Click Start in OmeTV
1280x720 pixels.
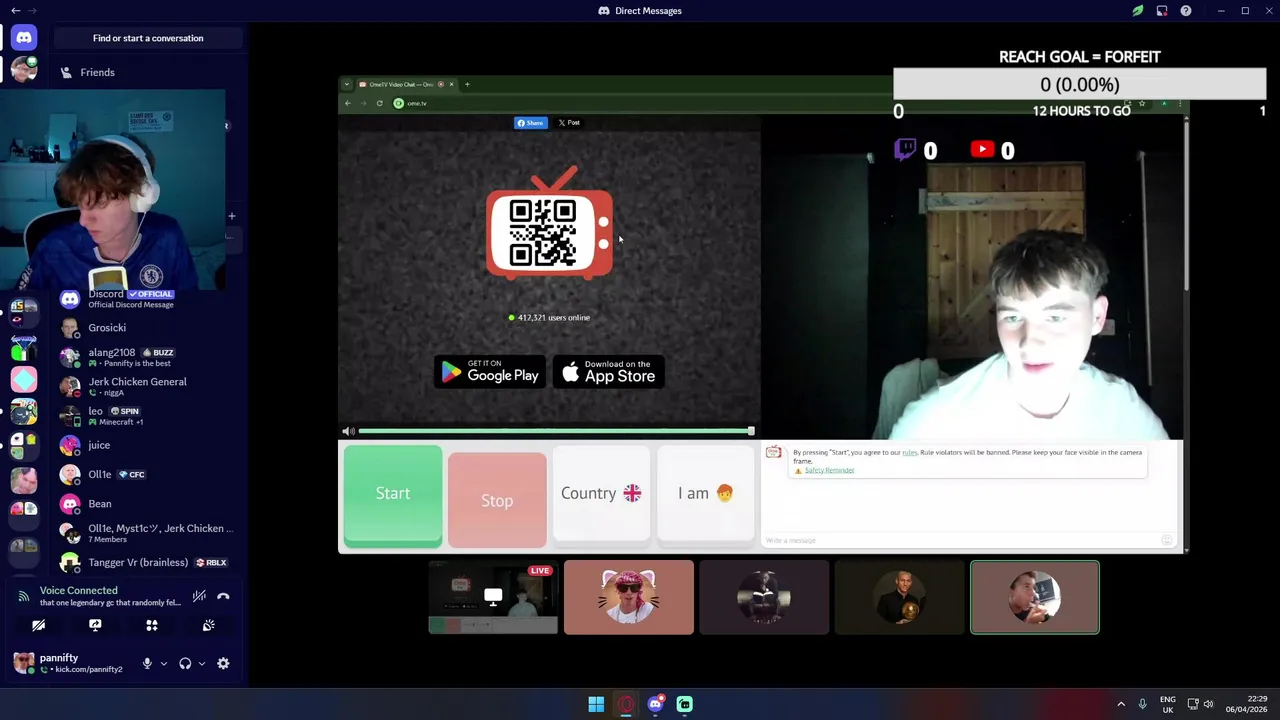pyautogui.click(x=393, y=494)
